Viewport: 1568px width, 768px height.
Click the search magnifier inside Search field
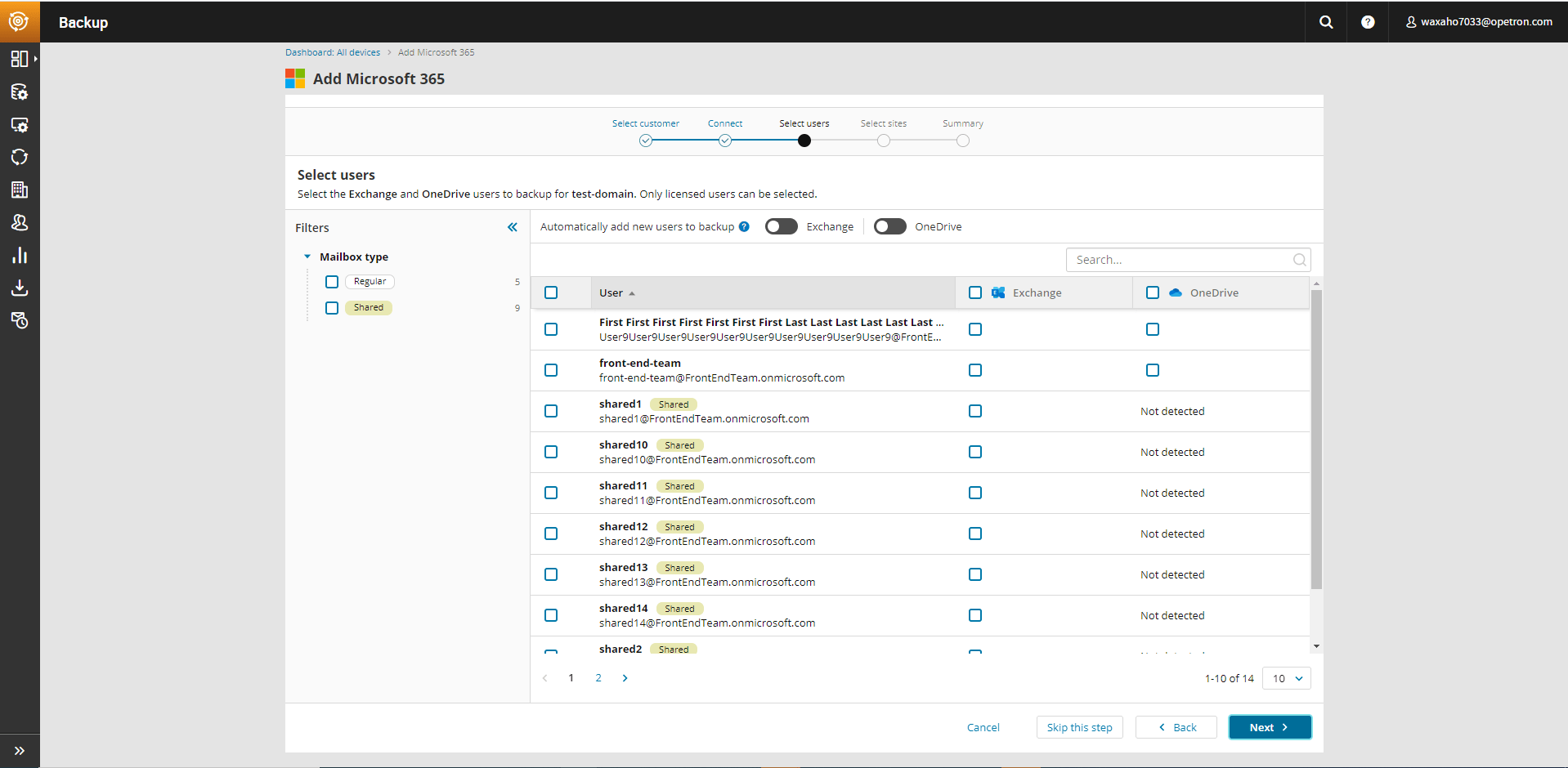[x=1299, y=260]
